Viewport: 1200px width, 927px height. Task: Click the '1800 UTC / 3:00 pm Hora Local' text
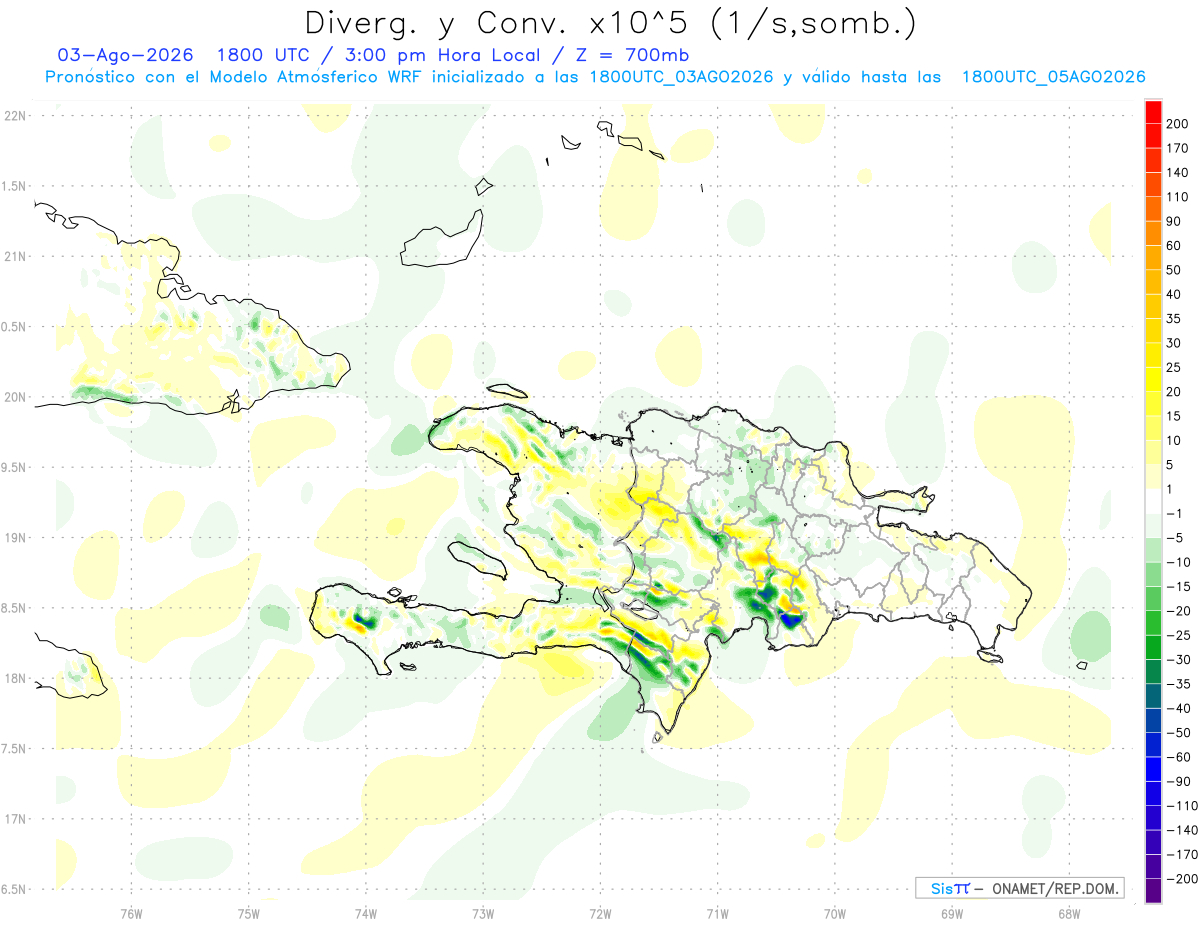(x=383, y=55)
